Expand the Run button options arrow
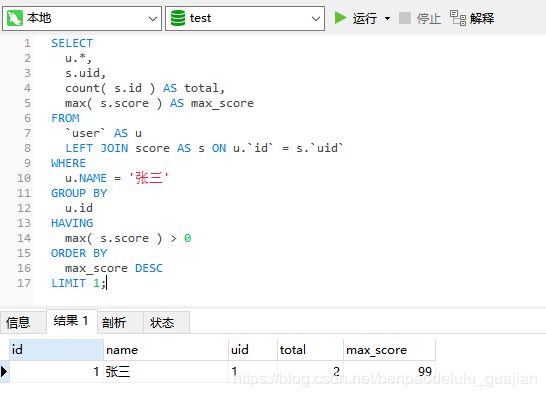The image size is (546, 397). coord(387,18)
